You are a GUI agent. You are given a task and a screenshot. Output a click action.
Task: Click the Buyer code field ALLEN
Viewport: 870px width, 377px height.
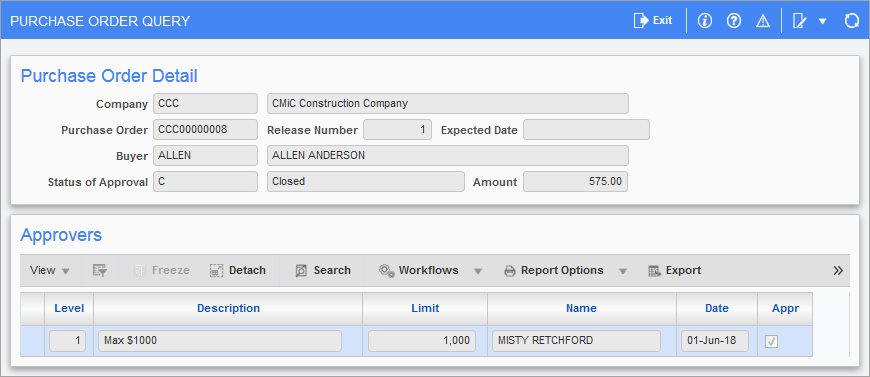click(x=205, y=155)
